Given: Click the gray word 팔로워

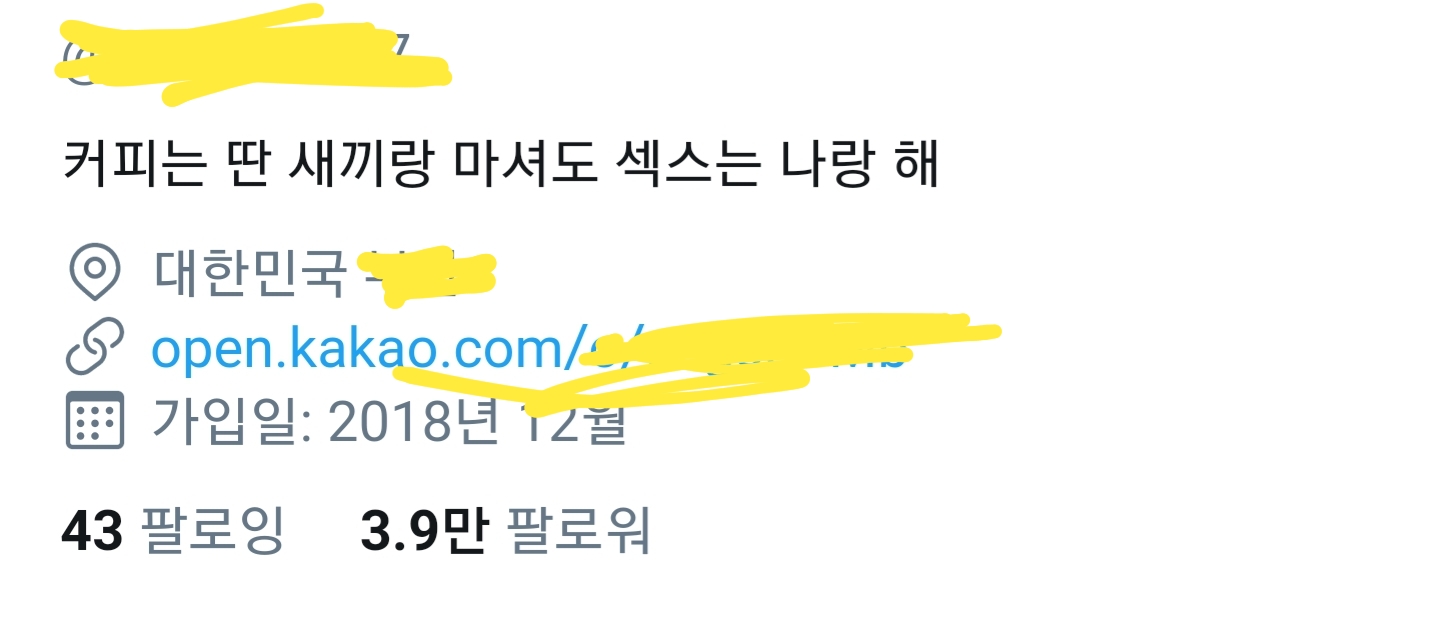Looking at the screenshot, I should (x=579, y=531).
